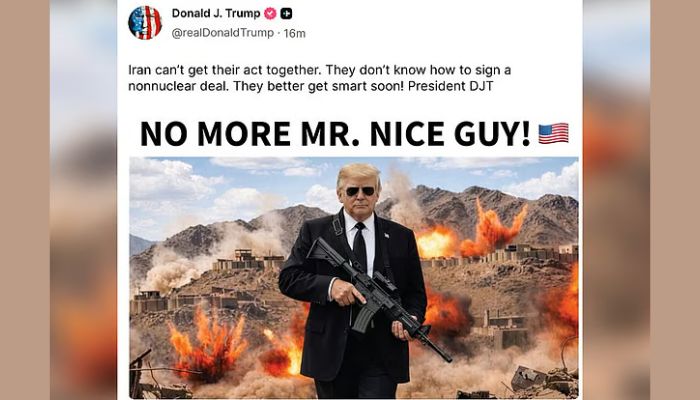Click the black necktie in the image
700x400 pixels.
360,247
